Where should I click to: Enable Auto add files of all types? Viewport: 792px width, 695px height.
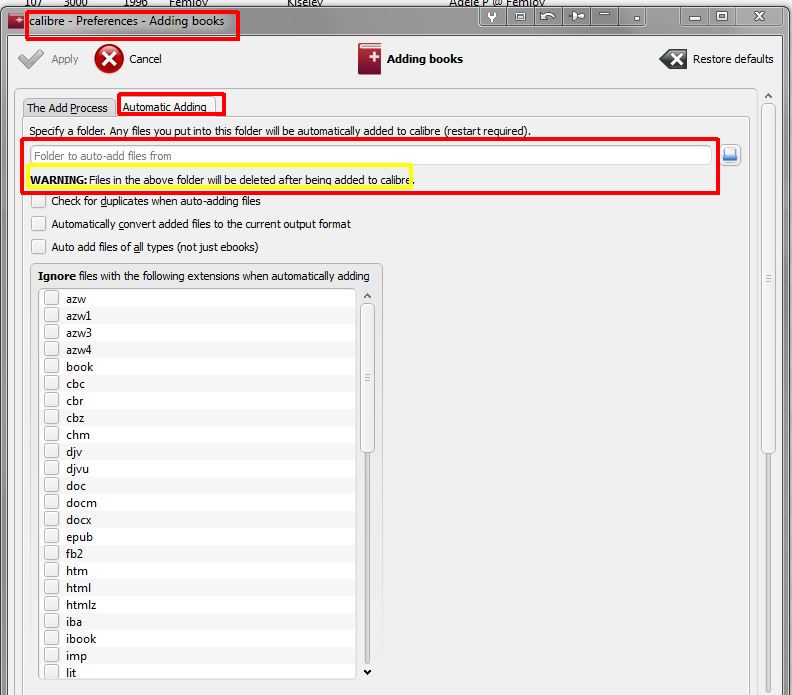point(38,247)
